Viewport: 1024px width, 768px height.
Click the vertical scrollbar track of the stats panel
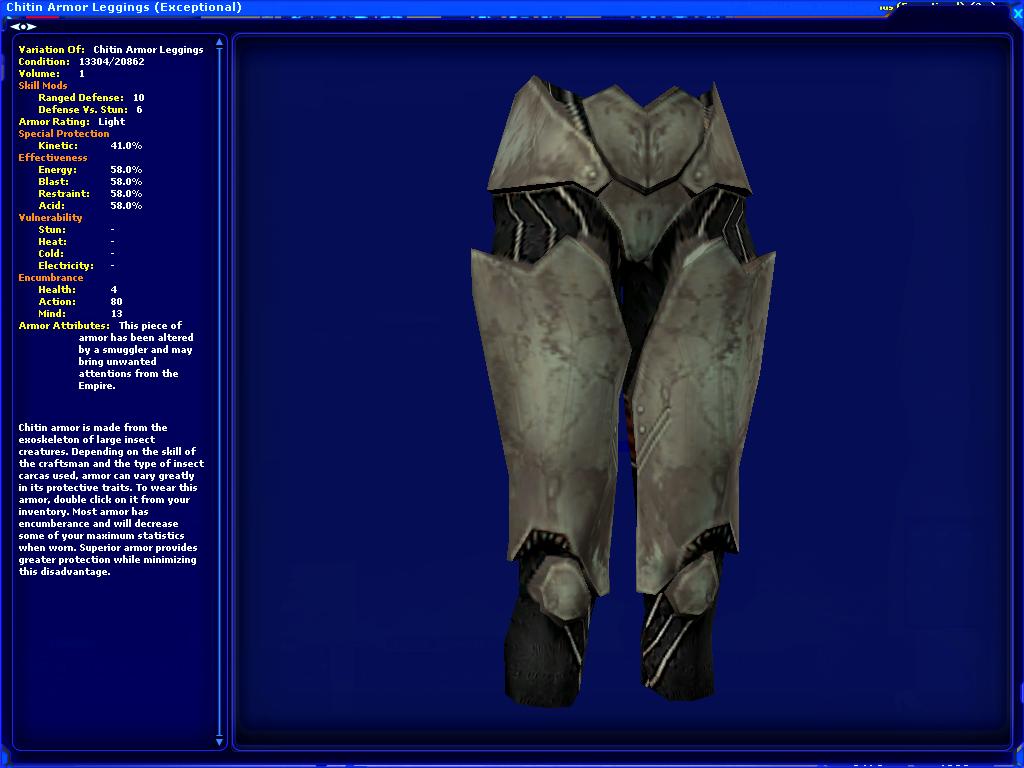219,392
